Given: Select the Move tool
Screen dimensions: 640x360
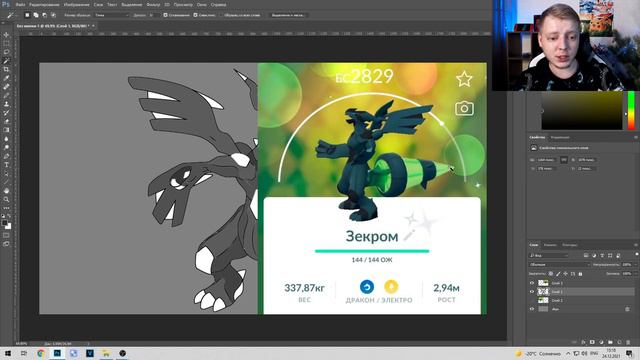Looking at the screenshot, I should (x=6, y=35).
